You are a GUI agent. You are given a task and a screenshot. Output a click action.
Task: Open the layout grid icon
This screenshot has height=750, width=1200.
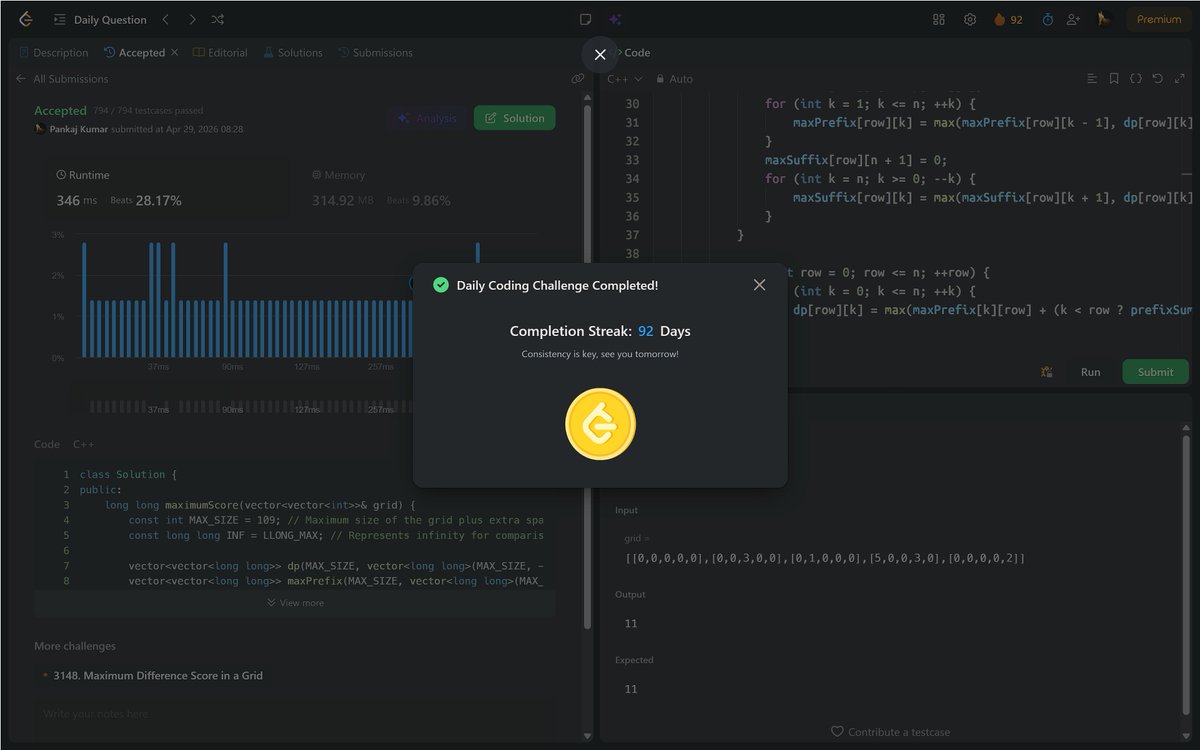938,19
